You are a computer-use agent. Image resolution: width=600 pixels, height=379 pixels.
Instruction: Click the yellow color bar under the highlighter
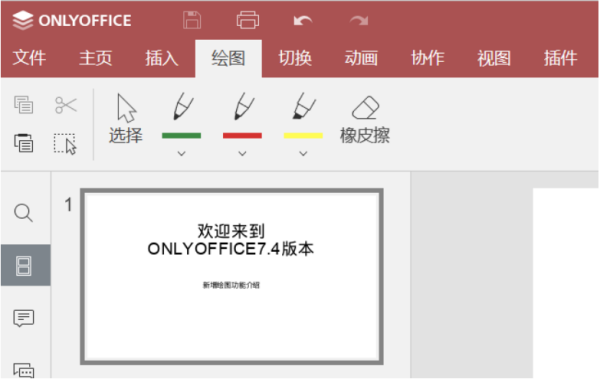coord(303,136)
